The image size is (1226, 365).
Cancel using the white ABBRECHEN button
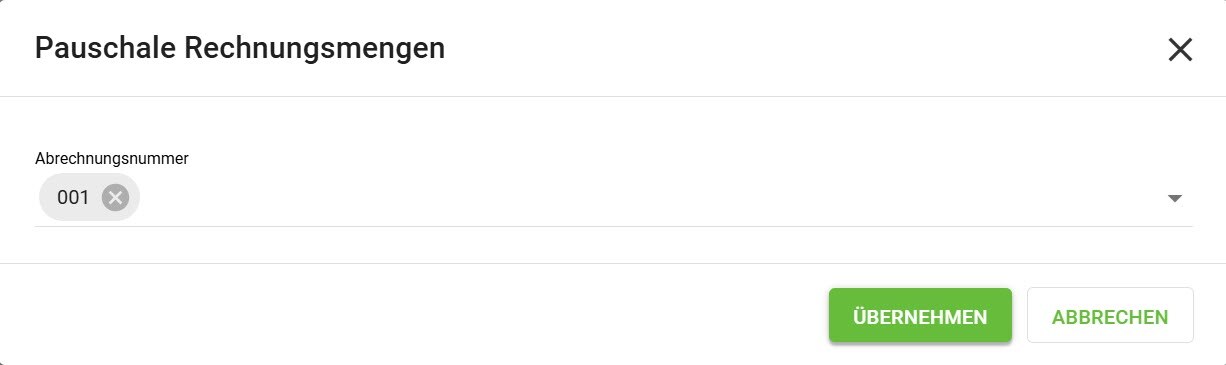coord(1110,316)
